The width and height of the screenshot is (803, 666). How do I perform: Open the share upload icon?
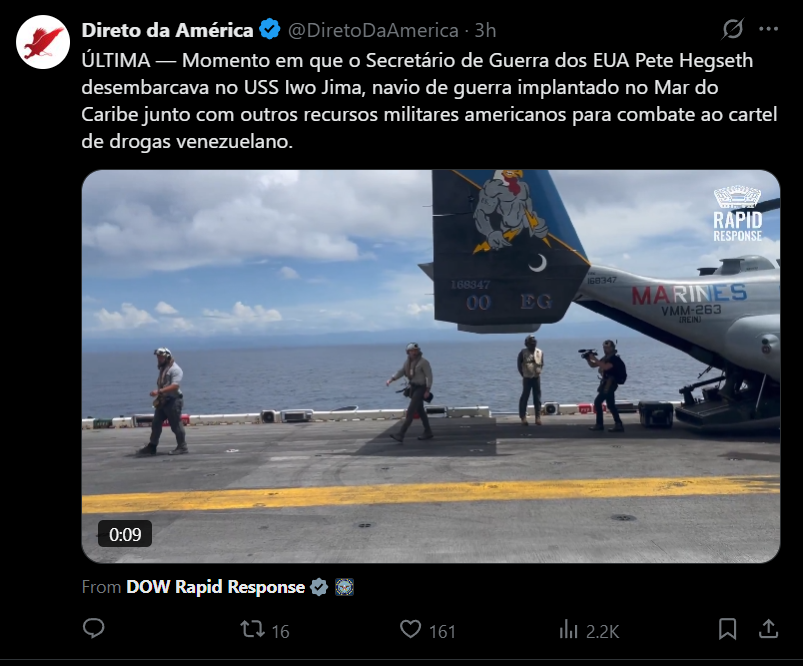pyautogui.click(x=768, y=629)
